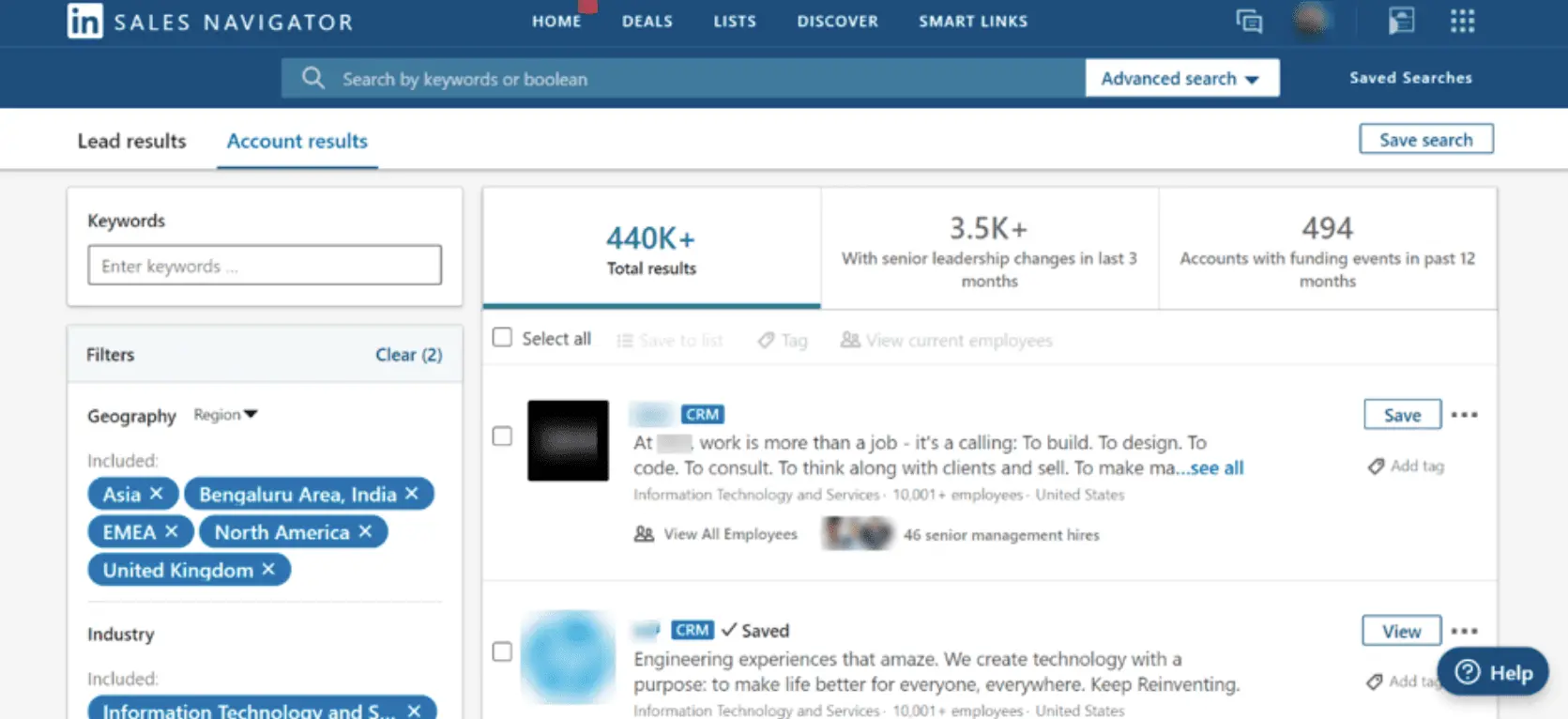This screenshot has height=719, width=1568.
Task: Click the LinkedIn logo icon
Action: click(84, 21)
